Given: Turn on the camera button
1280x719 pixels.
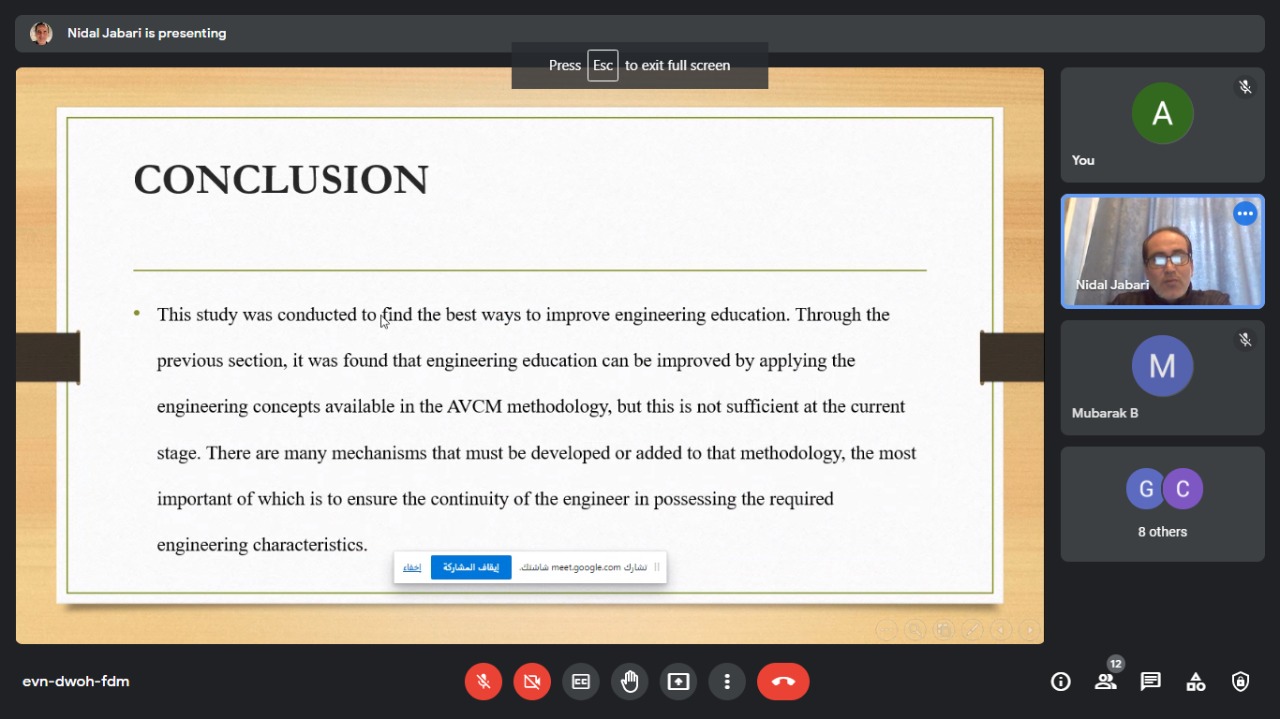Looking at the screenshot, I should [532, 681].
